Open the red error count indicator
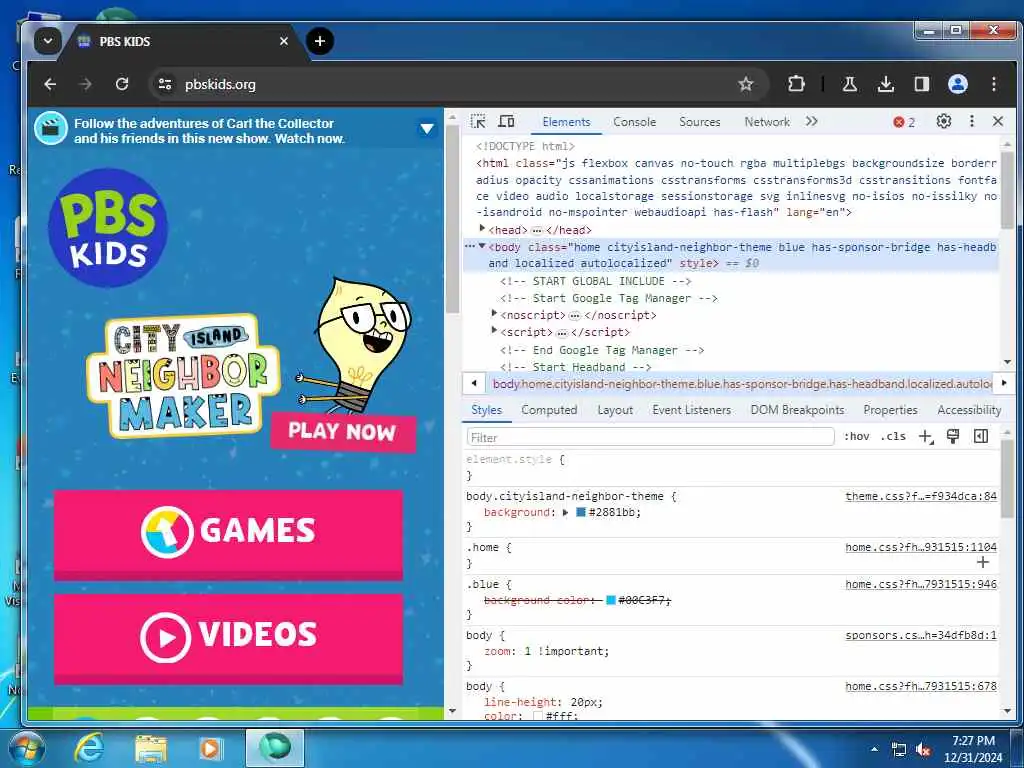Image resolution: width=1024 pixels, height=768 pixels. pyautogui.click(x=904, y=122)
